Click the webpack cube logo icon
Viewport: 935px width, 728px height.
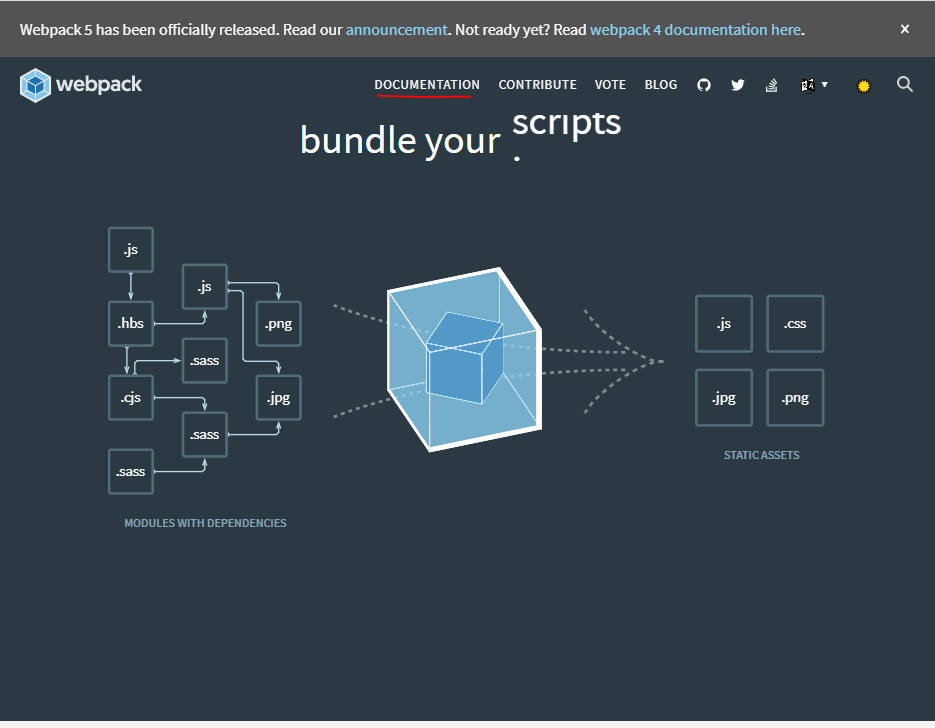click(x=35, y=85)
